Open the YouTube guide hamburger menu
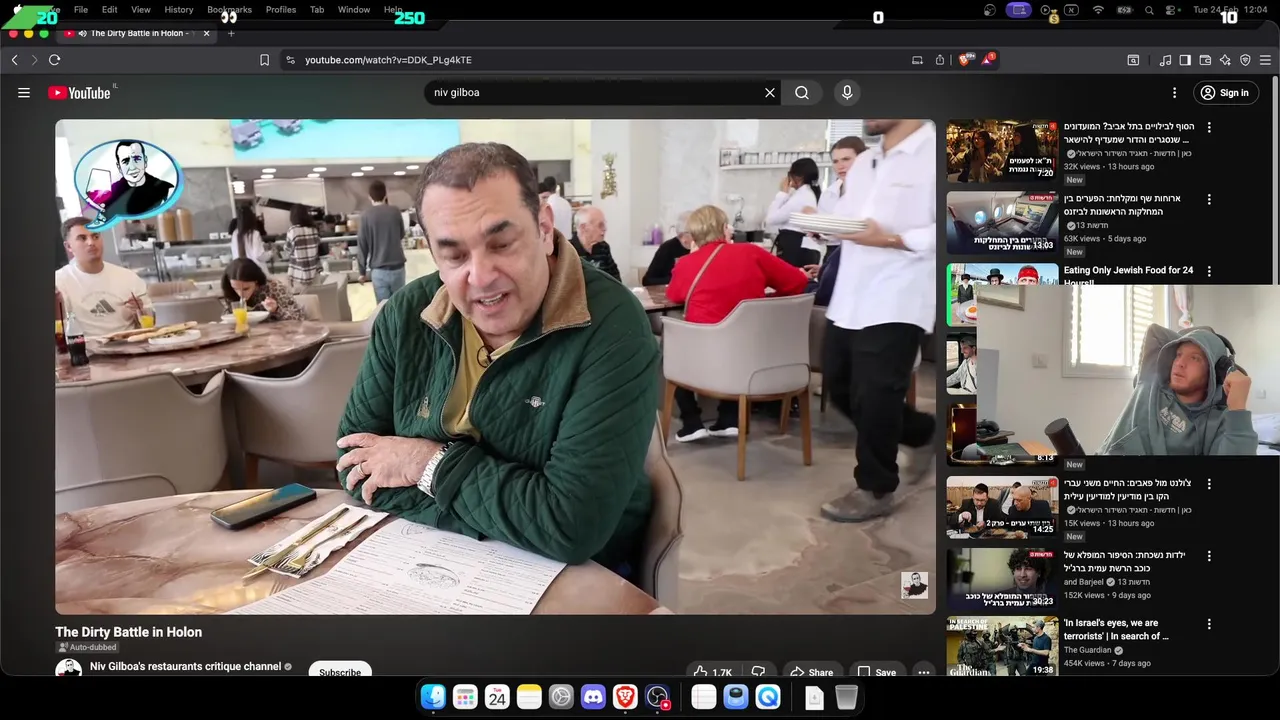Viewport: 1280px width, 720px height. point(24,93)
